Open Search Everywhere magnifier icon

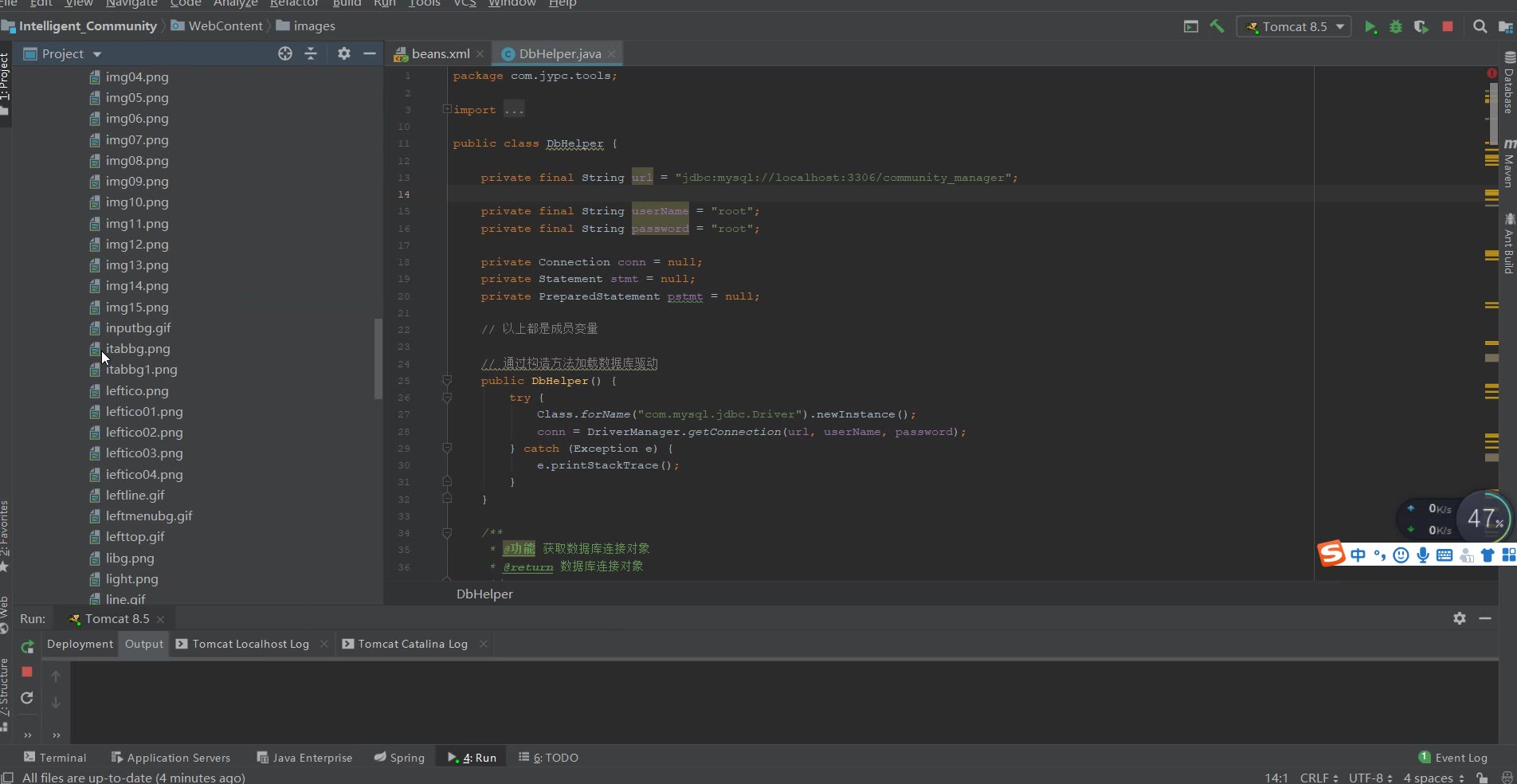(1480, 26)
